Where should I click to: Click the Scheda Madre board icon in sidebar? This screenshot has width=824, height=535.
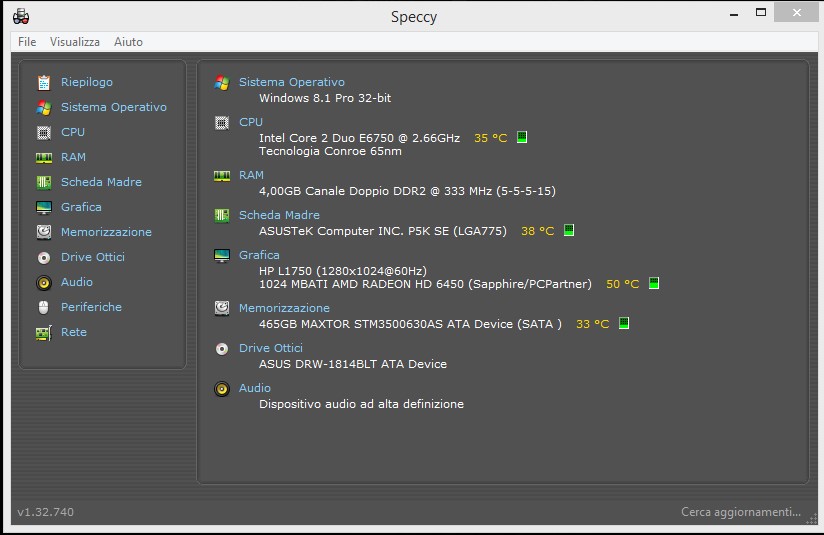click(x=44, y=182)
